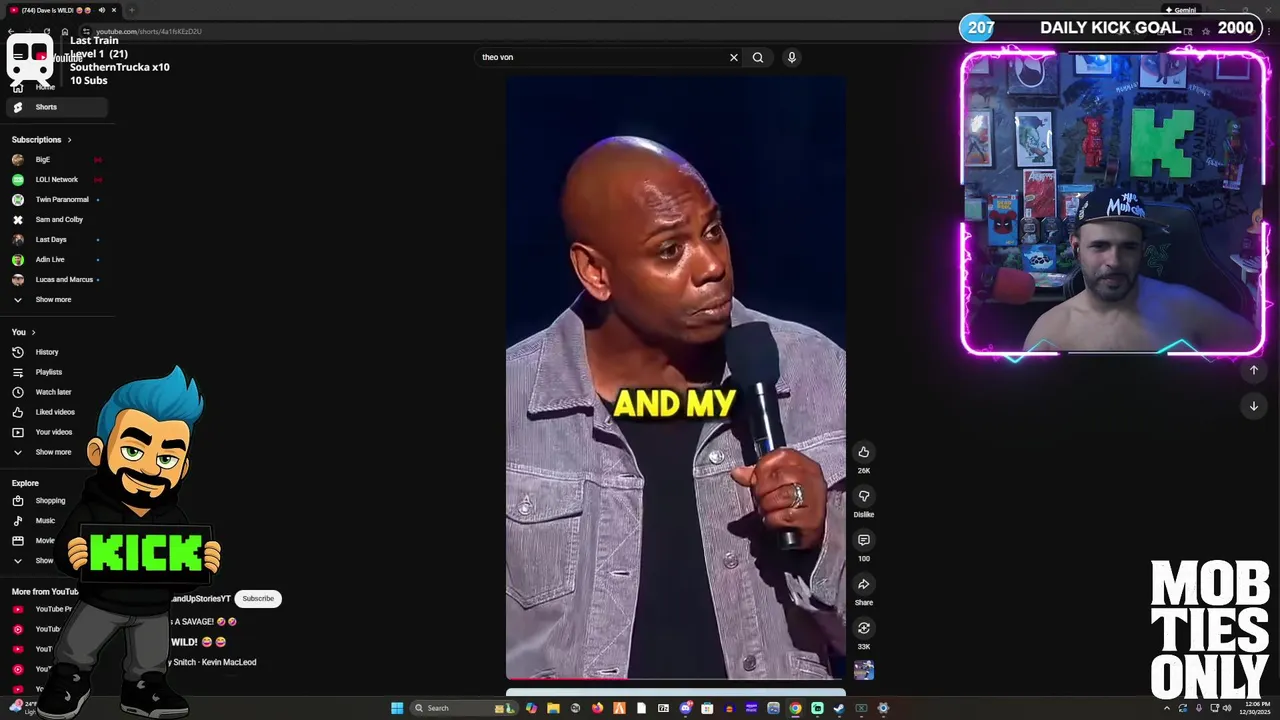The width and height of the screenshot is (1280, 720).
Task: Show hidden system tray icons
Action: pyautogui.click(x=1167, y=708)
